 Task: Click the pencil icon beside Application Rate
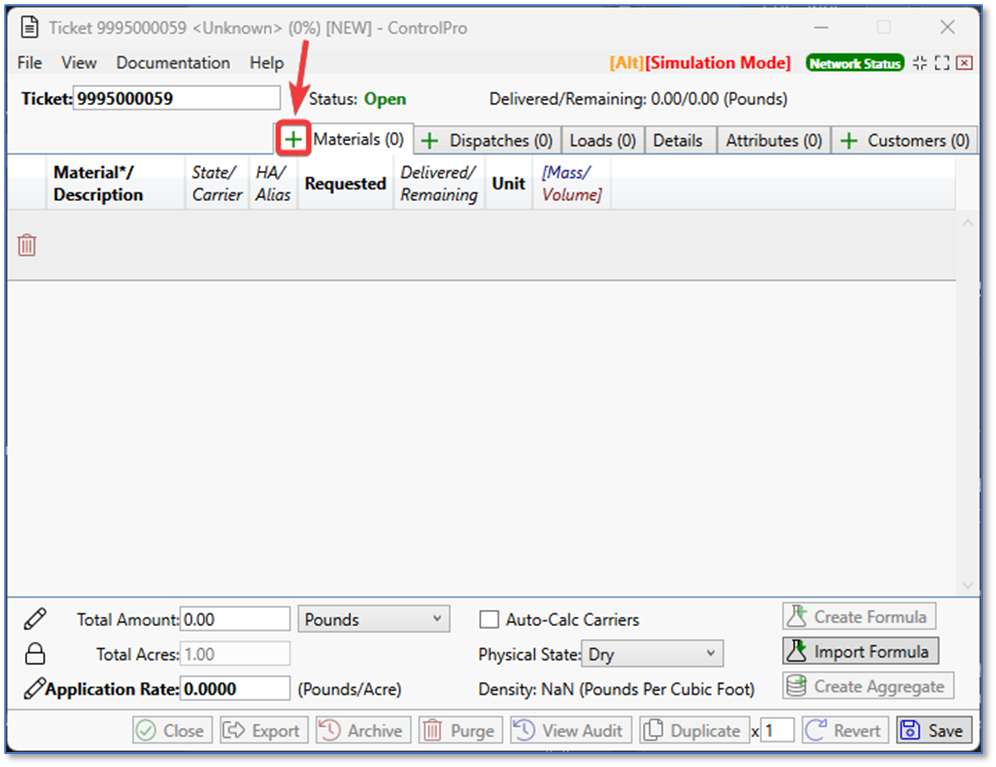pos(35,688)
